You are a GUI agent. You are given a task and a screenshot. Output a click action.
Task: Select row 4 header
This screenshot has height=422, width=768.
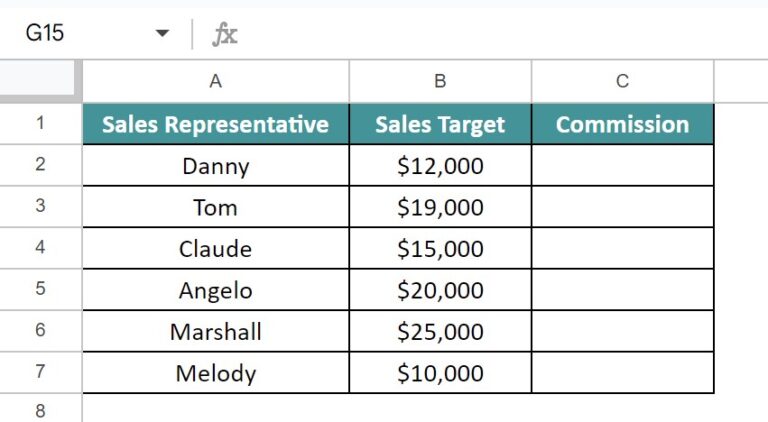tap(41, 248)
